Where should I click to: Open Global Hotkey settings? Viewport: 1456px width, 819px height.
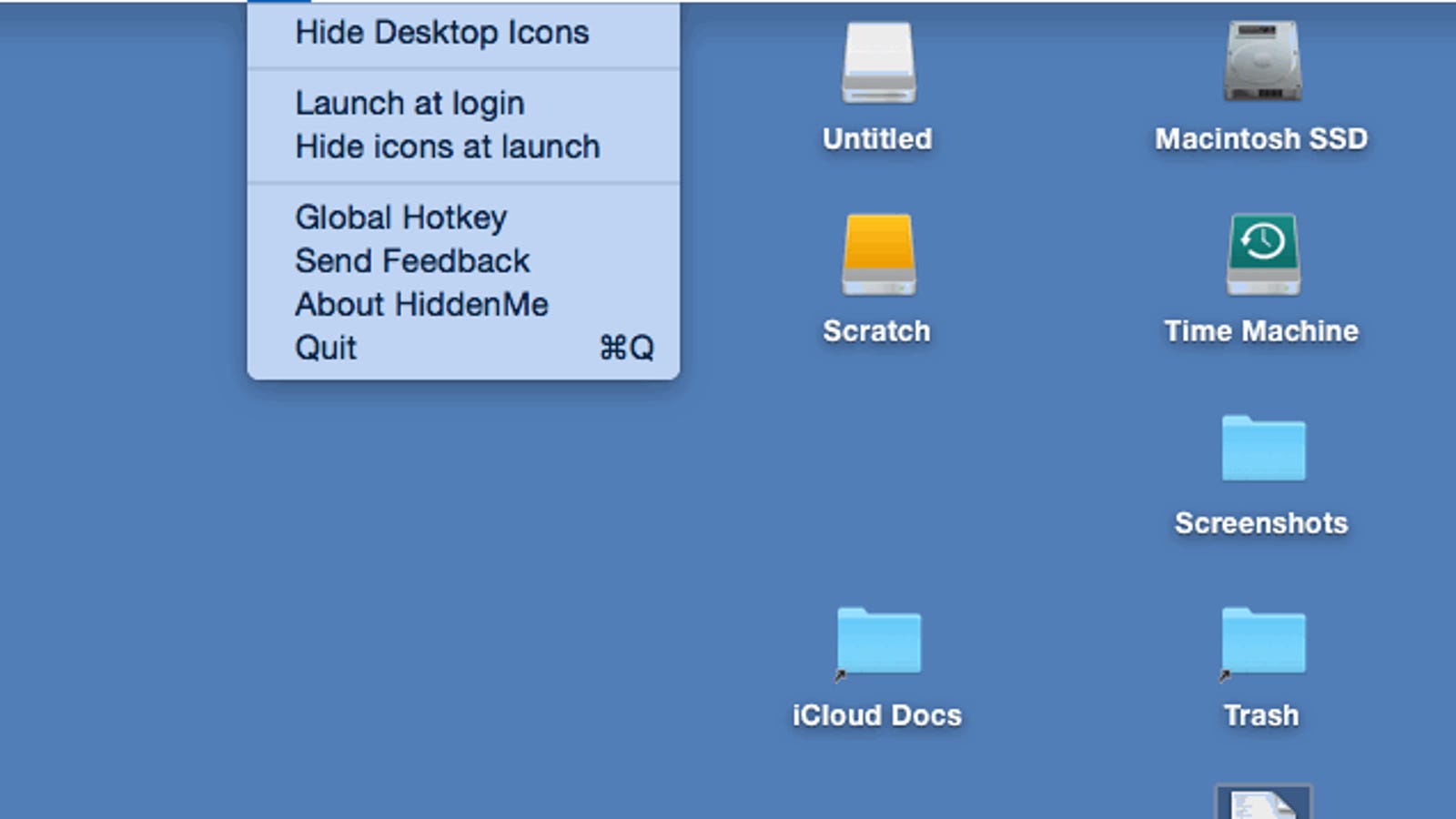[x=463, y=217]
